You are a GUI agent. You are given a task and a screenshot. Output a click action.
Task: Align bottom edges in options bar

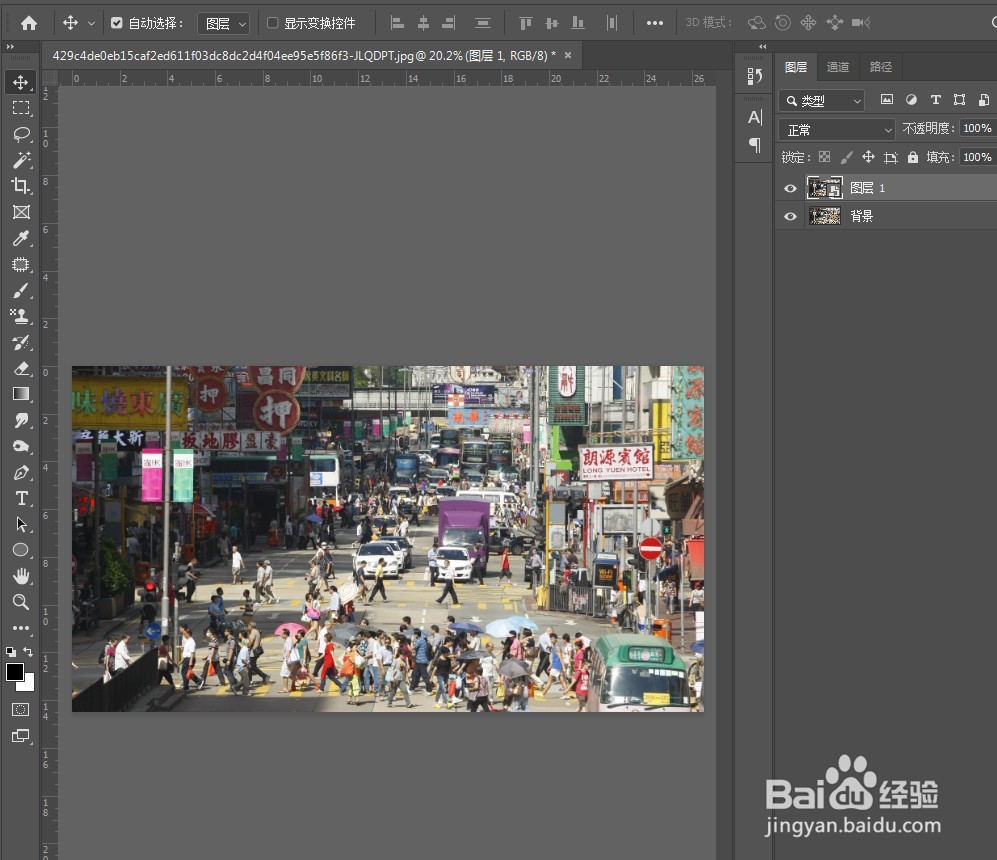(x=578, y=23)
